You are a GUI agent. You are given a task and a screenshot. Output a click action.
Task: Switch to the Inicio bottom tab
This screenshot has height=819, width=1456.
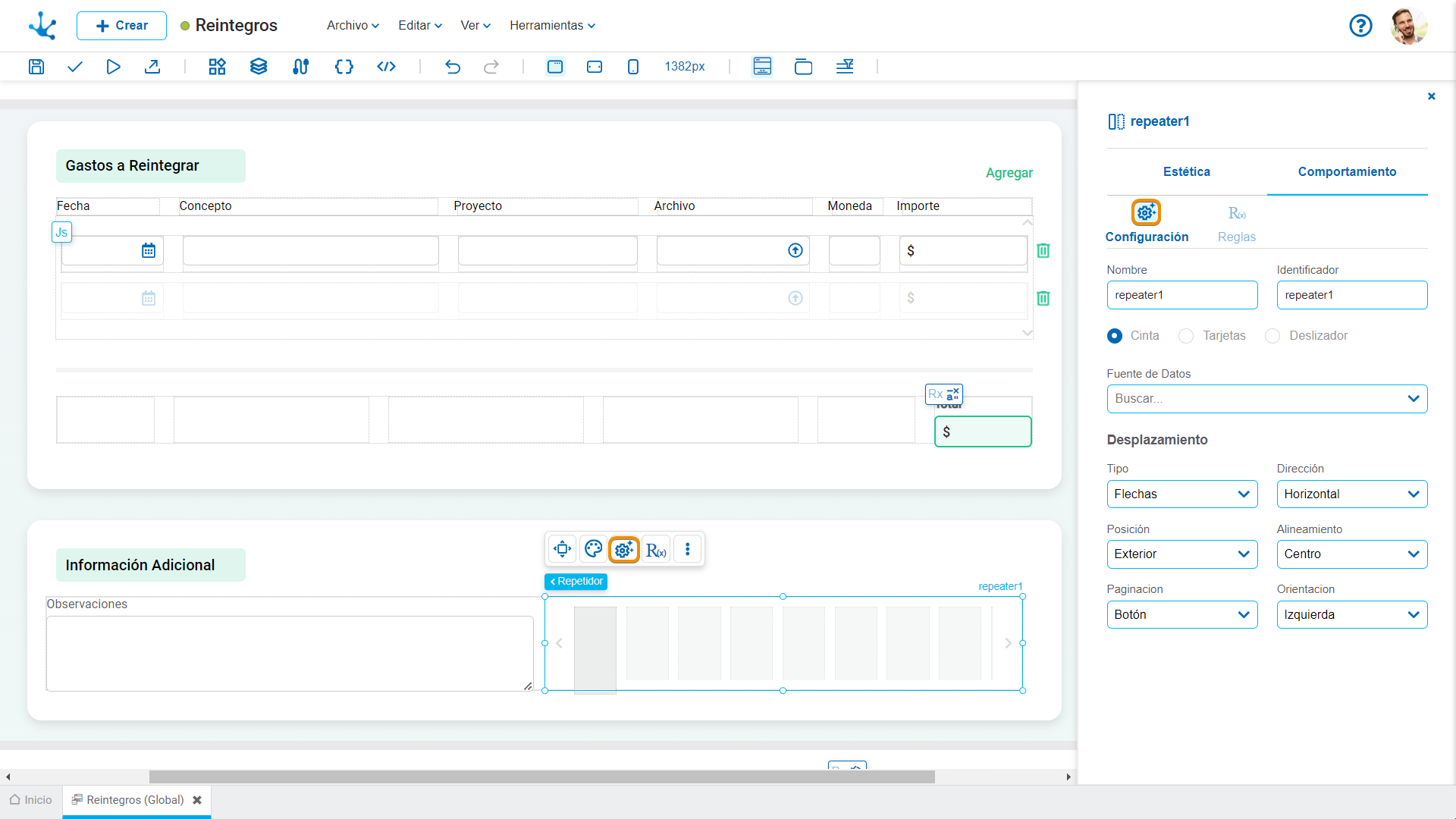[31, 800]
